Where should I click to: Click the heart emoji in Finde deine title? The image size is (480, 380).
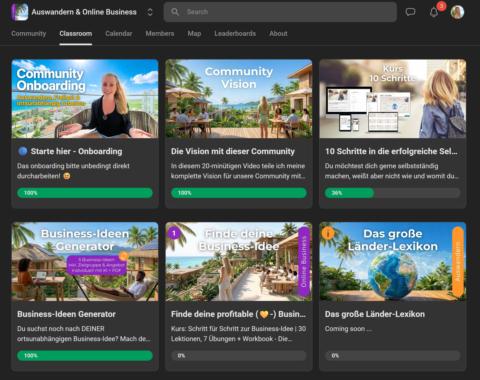pyautogui.click(x=264, y=314)
